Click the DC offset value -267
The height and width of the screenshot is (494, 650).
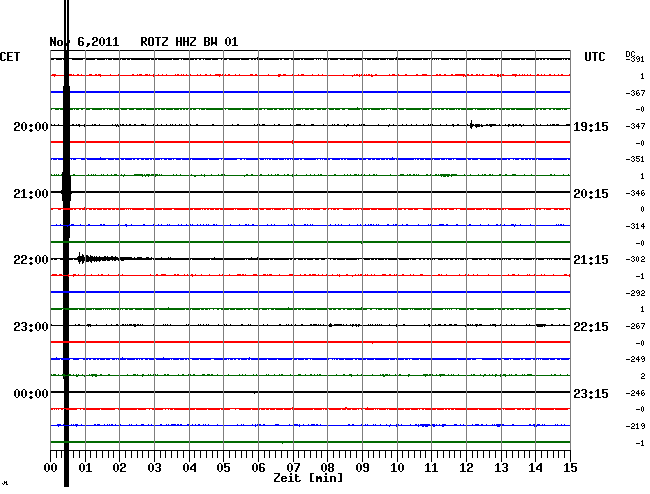point(635,327)
